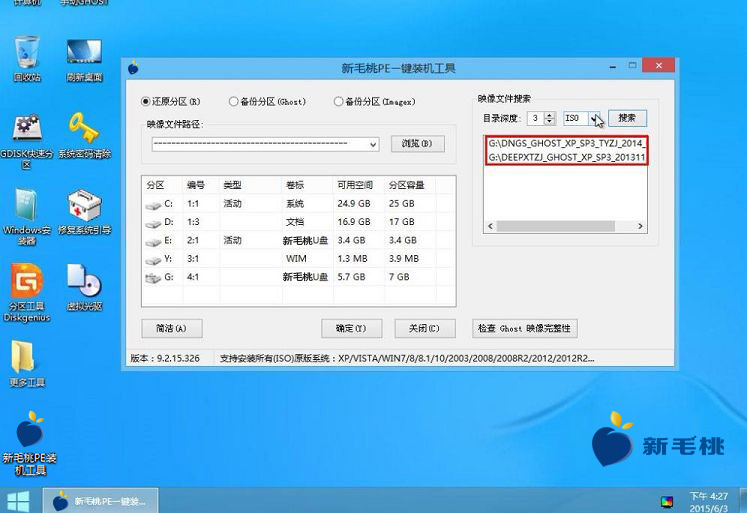Click the 浏览 (B) browse button

click(x=417, y=143)
